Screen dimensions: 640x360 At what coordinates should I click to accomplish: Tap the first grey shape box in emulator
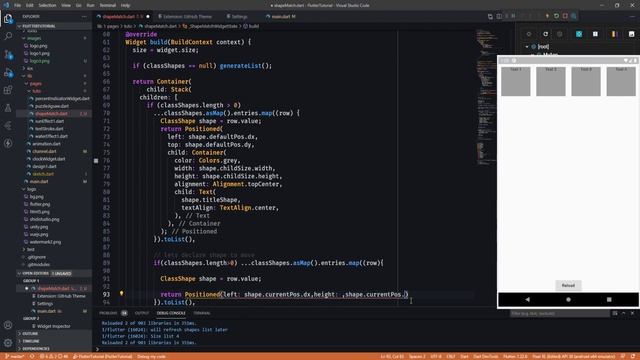516,82
